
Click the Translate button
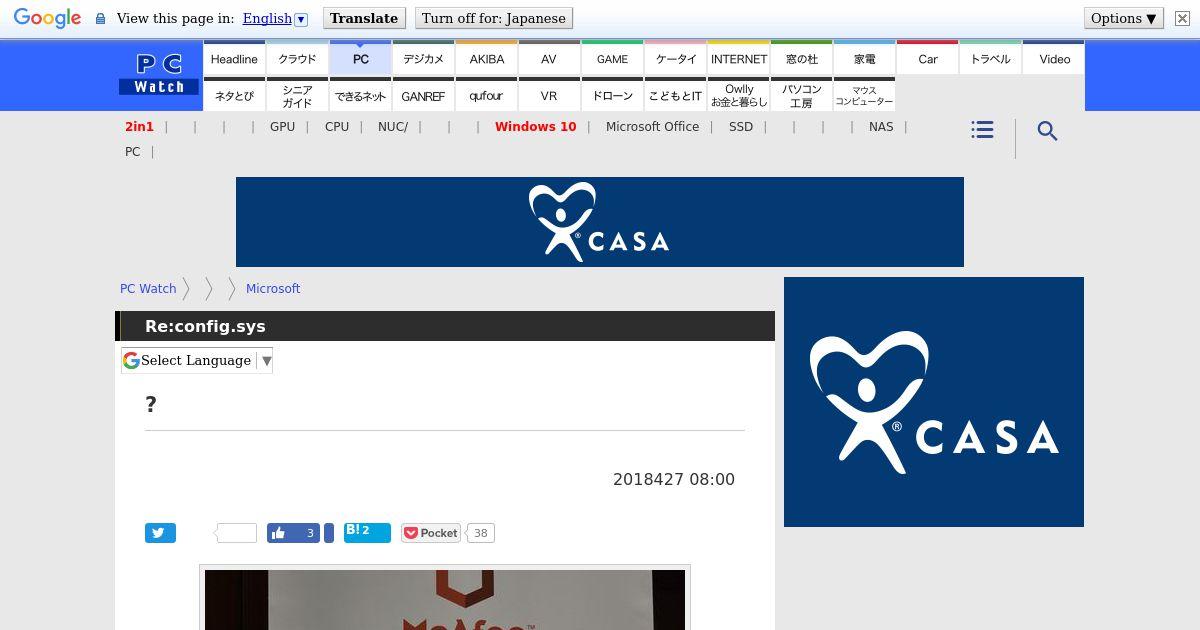(x=364, y=18)
